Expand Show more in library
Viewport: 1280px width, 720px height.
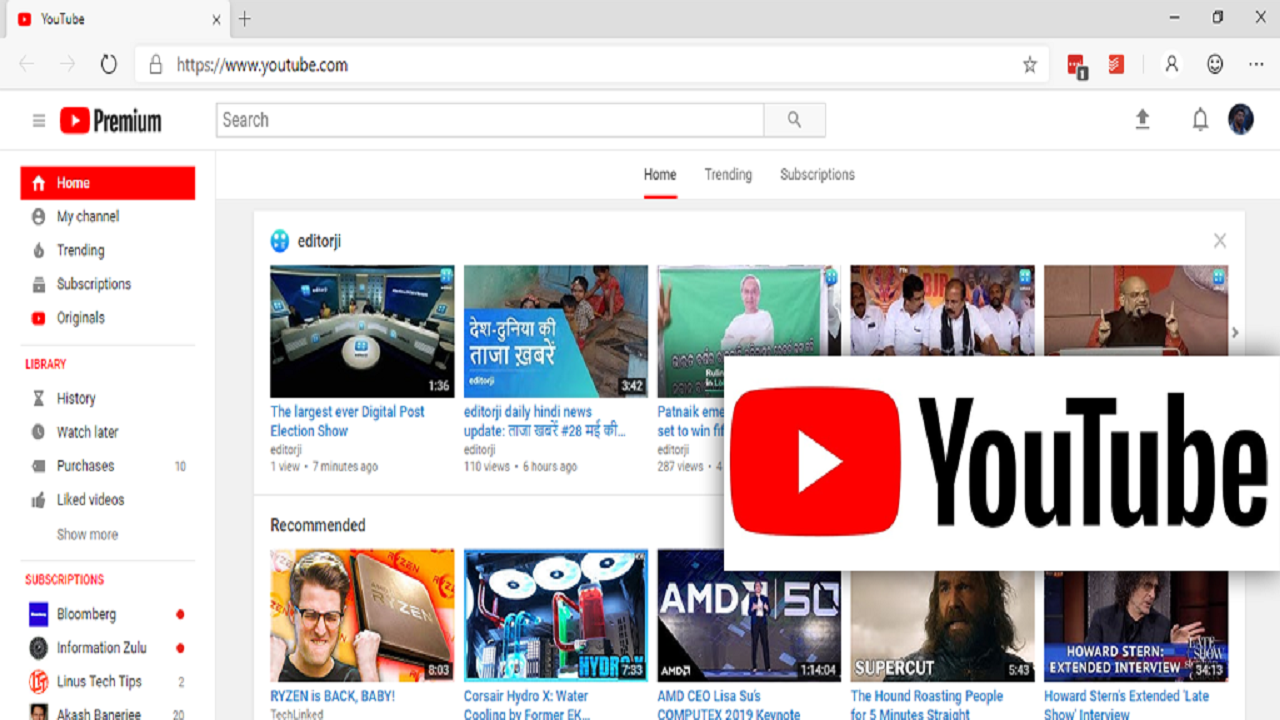pyautogui.click(x=87, y=534)
